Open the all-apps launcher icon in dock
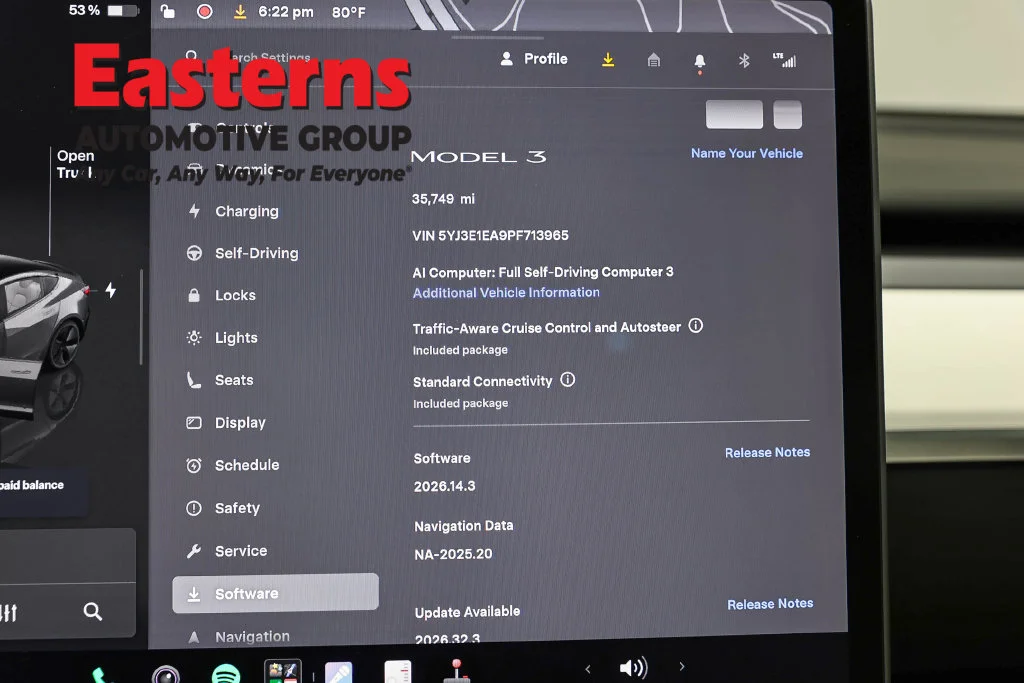 pyautogui.click(x=283, y=672)
